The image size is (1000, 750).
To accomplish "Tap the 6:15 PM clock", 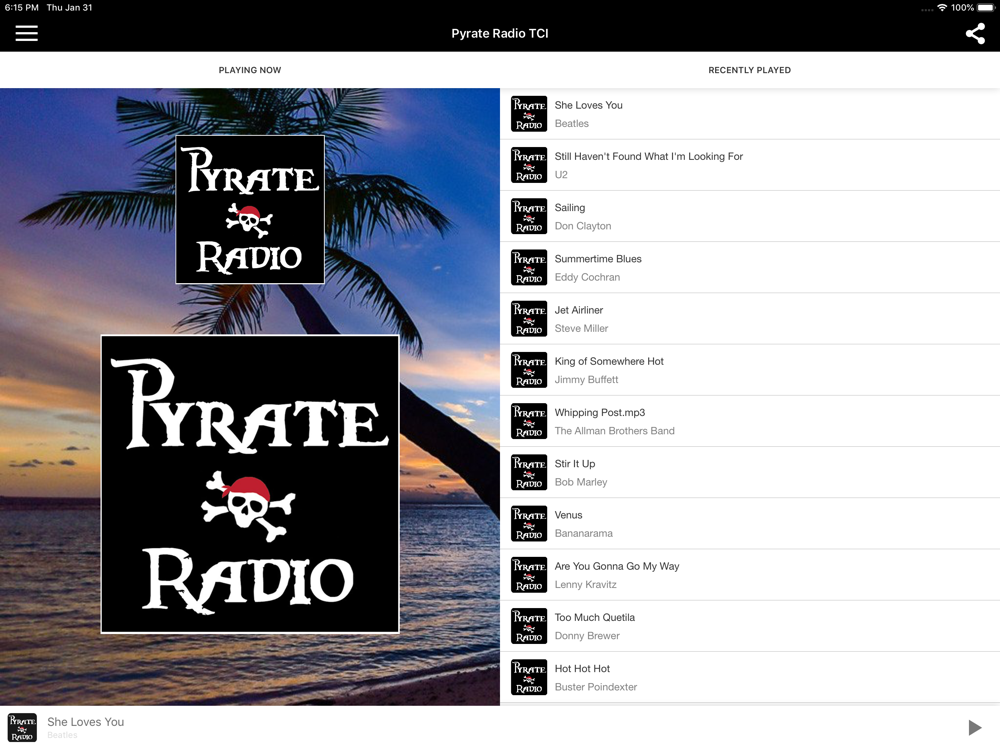I will tap(22, 8).
